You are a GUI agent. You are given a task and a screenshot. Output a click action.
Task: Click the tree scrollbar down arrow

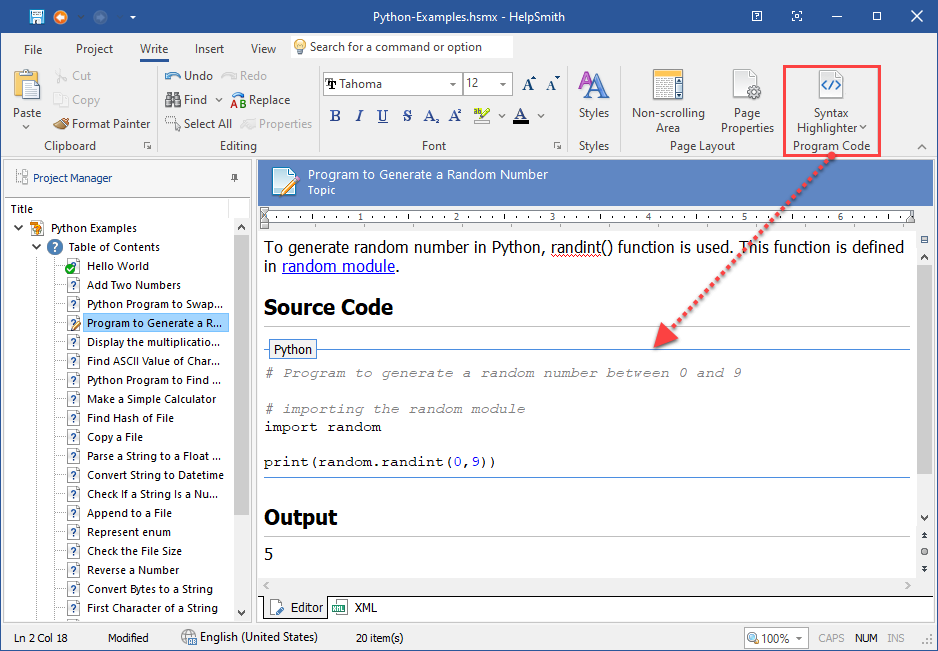tap(241, 612)
